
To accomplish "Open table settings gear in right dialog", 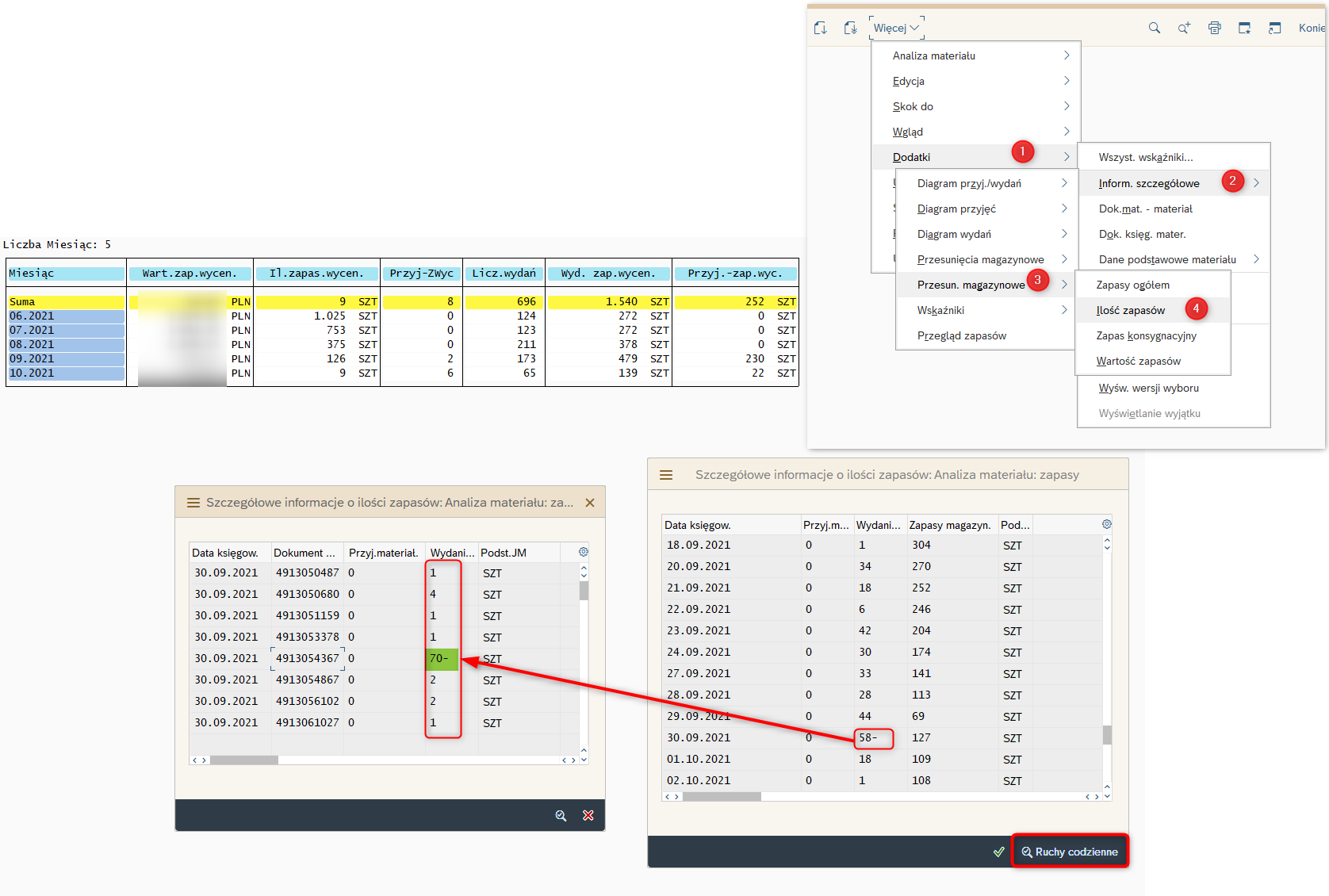I will click(x=1107, y=524).
